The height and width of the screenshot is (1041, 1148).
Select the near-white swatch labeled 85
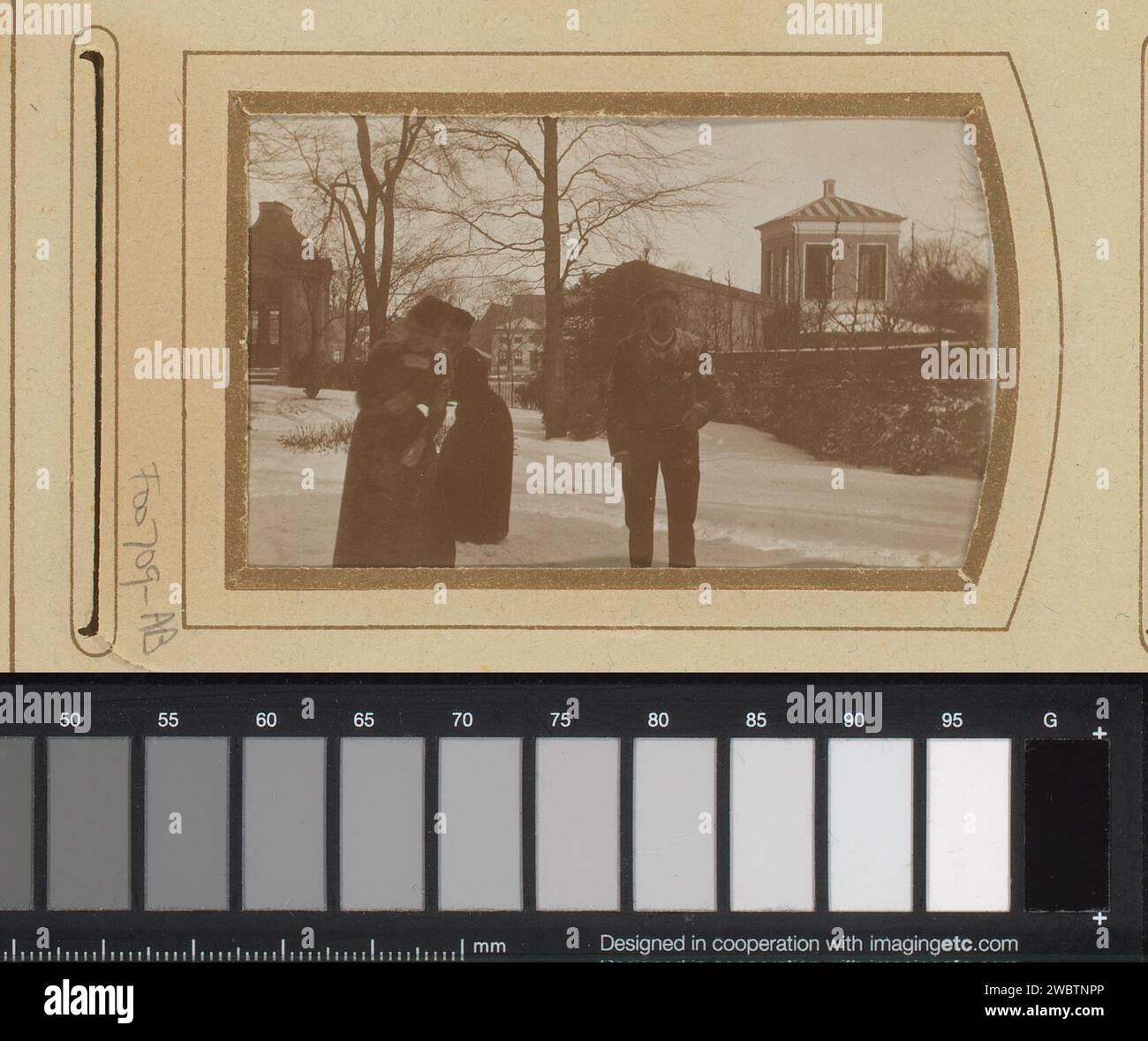tap(773, 824)
